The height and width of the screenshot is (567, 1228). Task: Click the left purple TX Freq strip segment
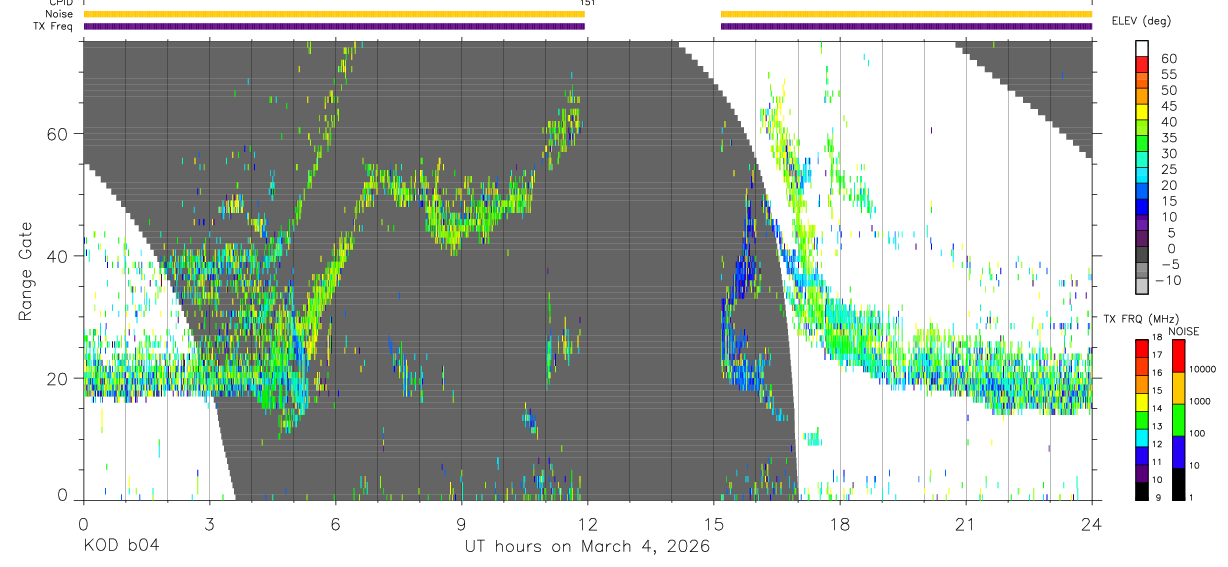coord(334,26)
